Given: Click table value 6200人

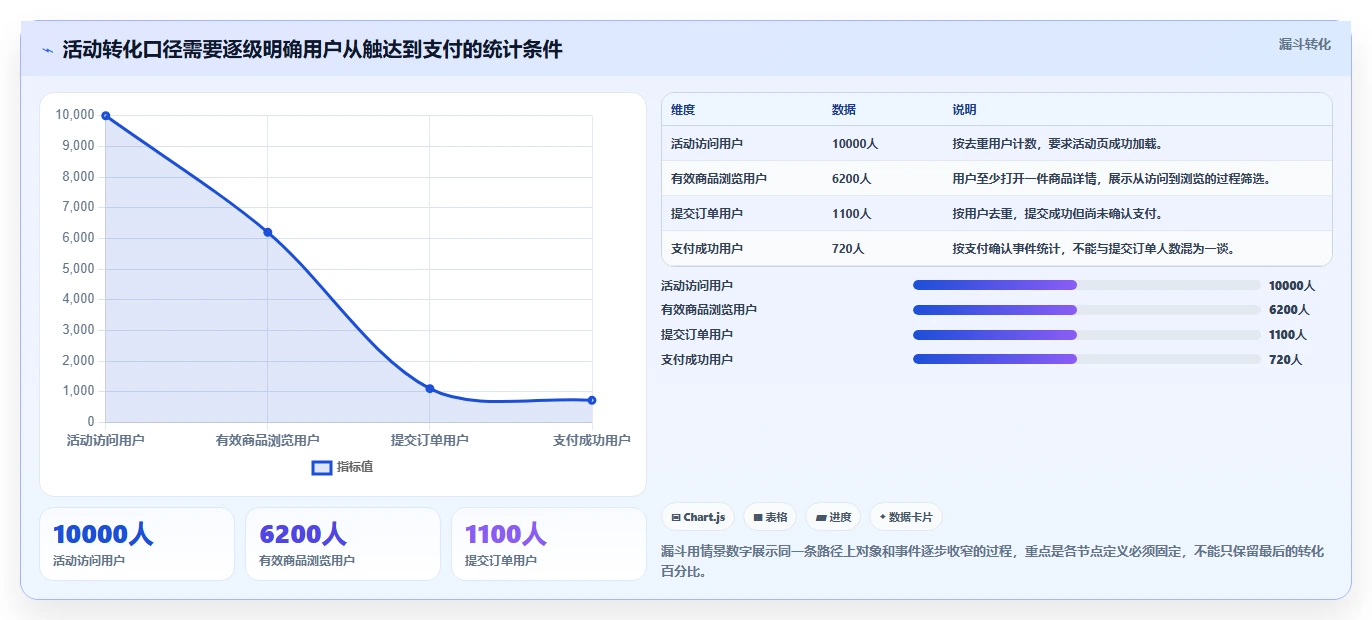Looking at the screenshot, I should 852,179.
